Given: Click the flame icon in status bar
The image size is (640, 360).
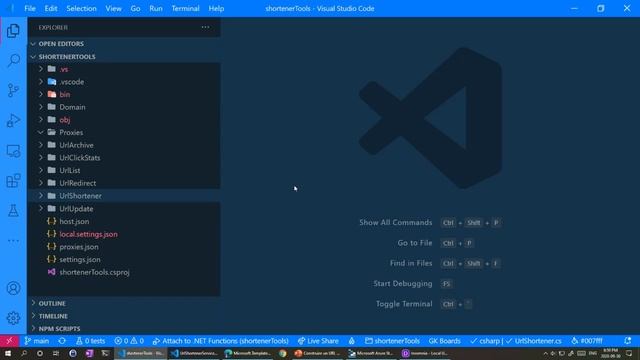Looking at the screenshot, I should (351, 341).
